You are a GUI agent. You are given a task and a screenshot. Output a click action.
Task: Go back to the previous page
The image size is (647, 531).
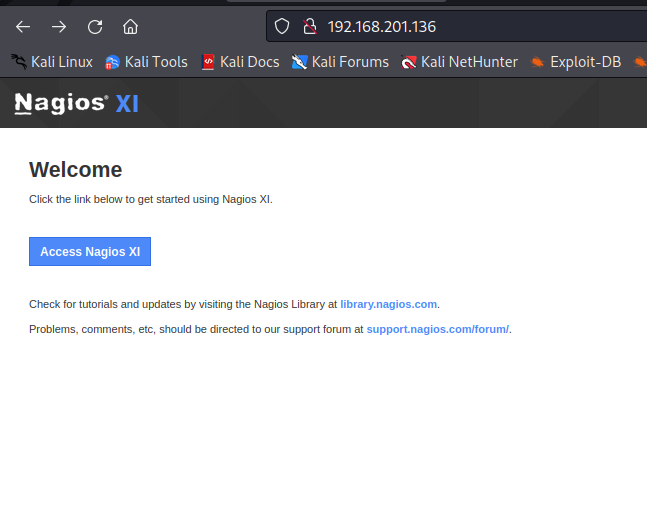click(23, 27)
